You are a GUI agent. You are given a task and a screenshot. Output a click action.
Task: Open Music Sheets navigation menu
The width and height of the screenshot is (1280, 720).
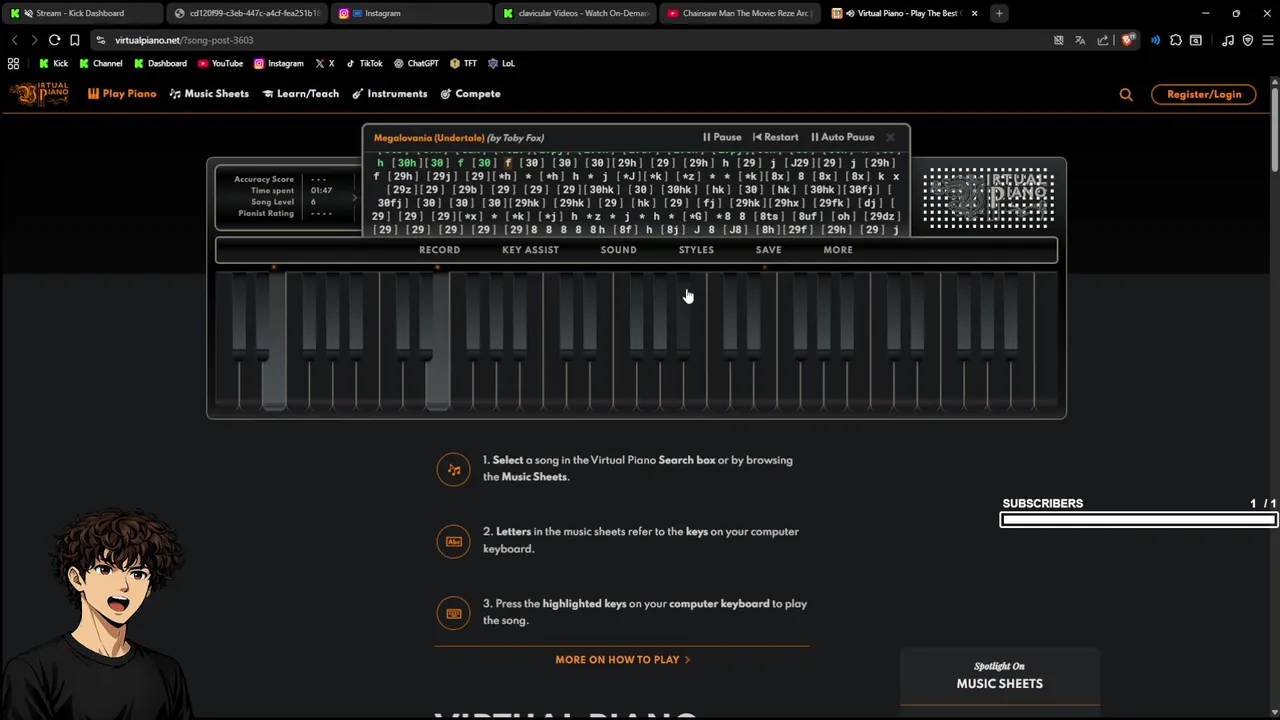pyautogui.click(x=209, y=94)
